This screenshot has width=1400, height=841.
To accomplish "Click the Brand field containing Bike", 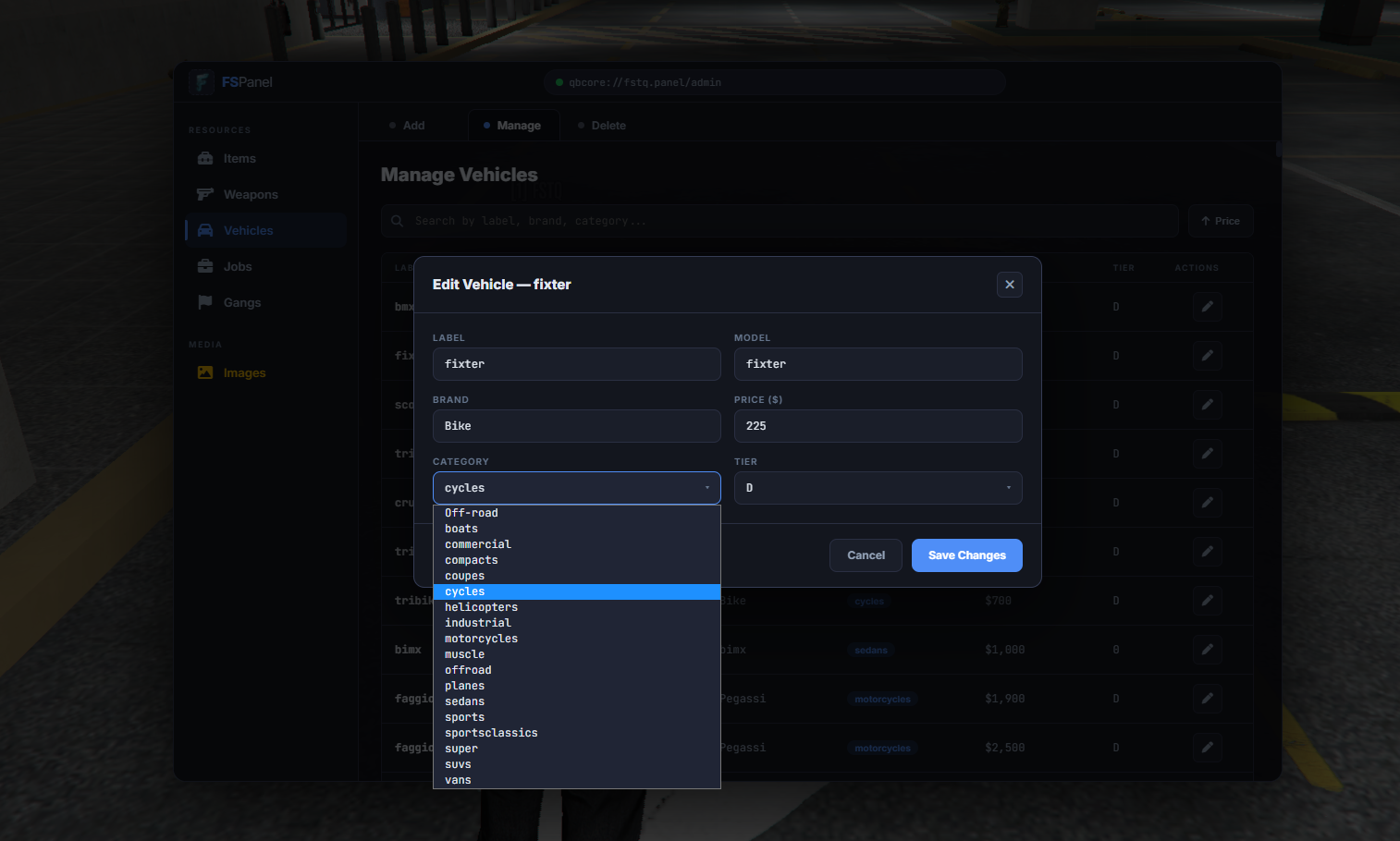I will [x=577, y=426].
